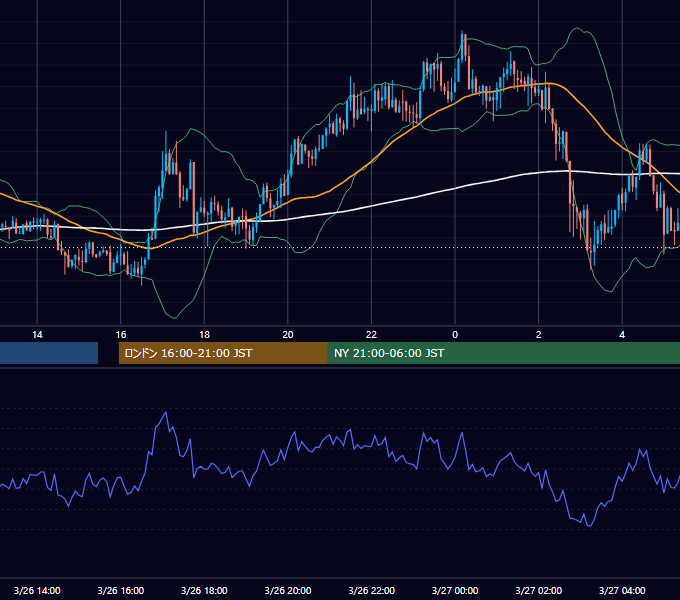Screen dimensions: 680x600
Task: Click hour label 18 on price chart axis
Action: [204, 335]
